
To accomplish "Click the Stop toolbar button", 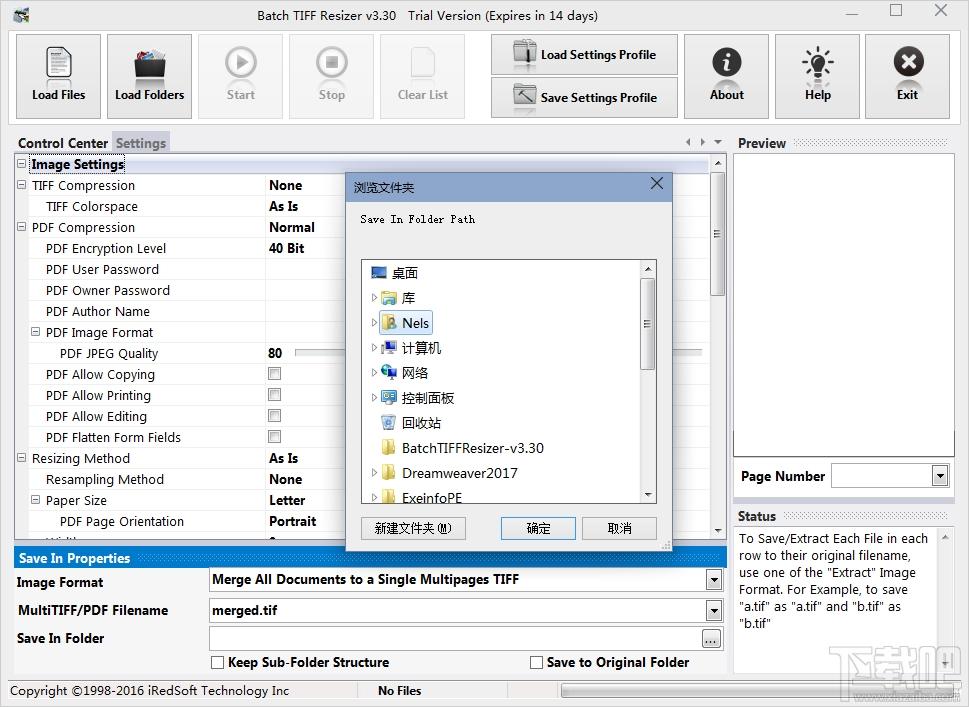I will [331, 76].
